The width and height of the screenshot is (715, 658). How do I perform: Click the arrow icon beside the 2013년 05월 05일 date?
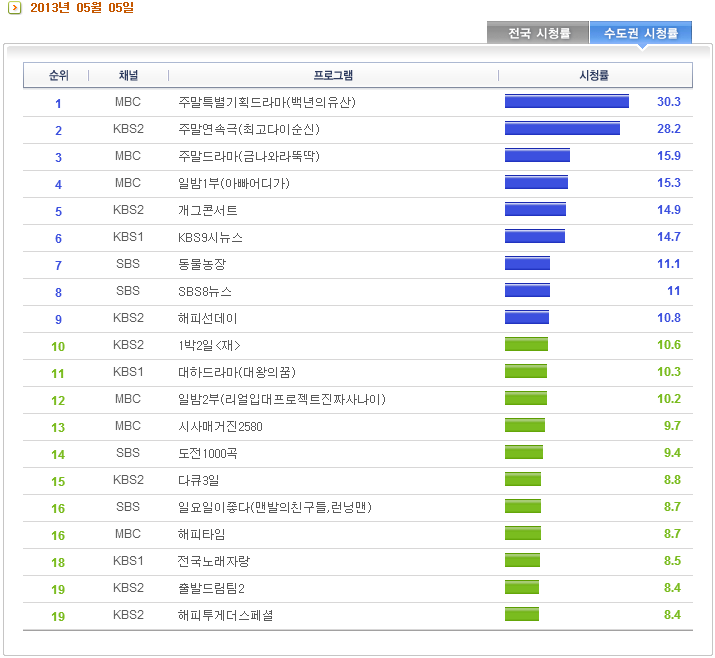point(15,8)
